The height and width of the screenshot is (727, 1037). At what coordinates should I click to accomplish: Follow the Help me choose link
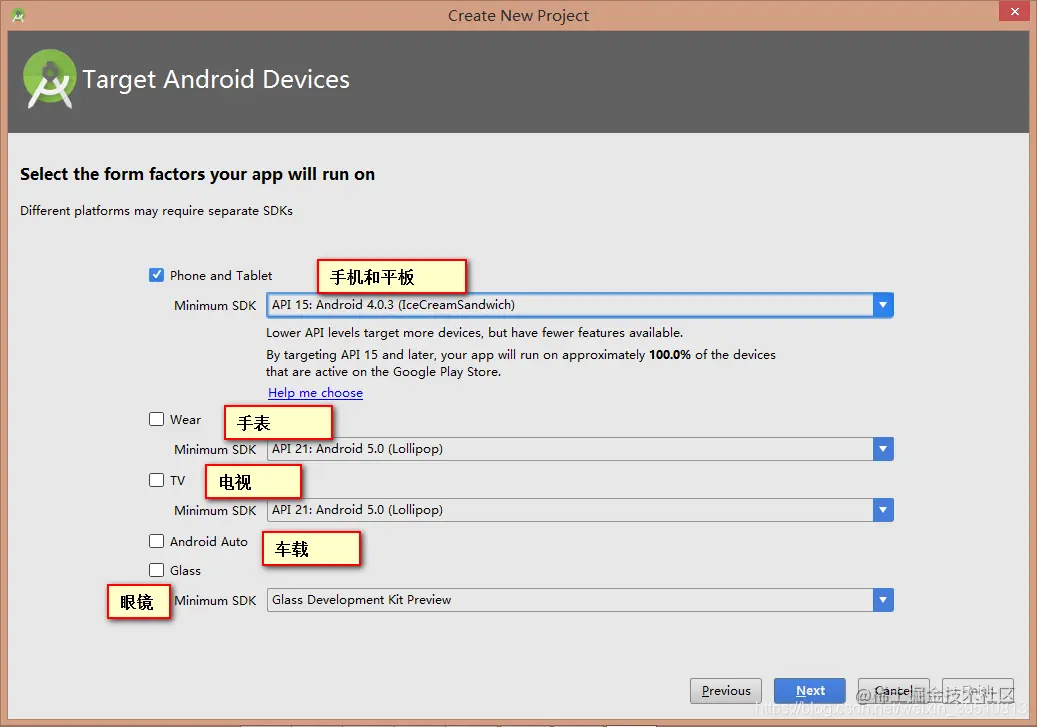(315, 393)
